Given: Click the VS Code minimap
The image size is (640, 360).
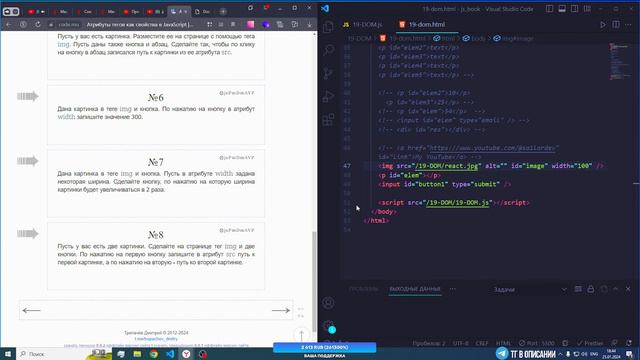Looking at the screenshot, I should tap(620, 61).
